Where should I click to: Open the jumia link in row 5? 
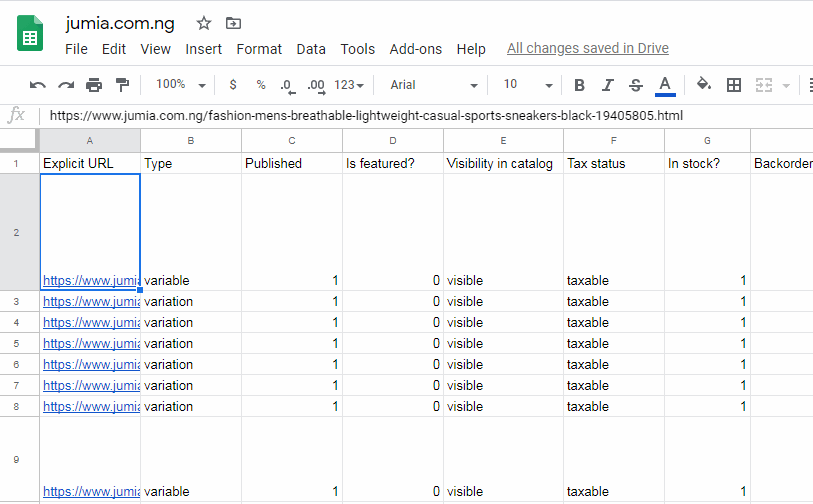coord(91,344)
